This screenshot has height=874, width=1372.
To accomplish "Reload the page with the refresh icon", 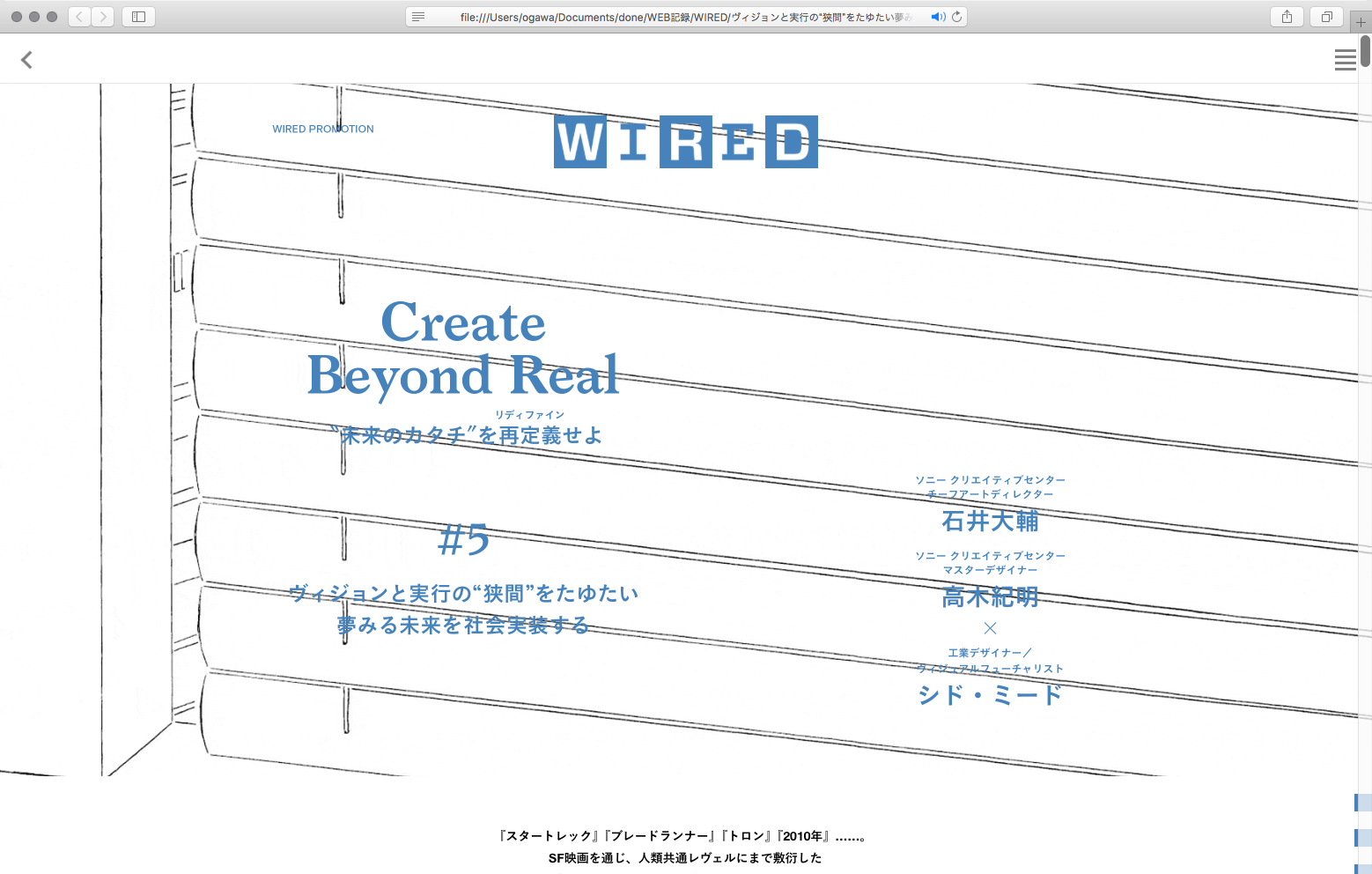I will [956, 17].
